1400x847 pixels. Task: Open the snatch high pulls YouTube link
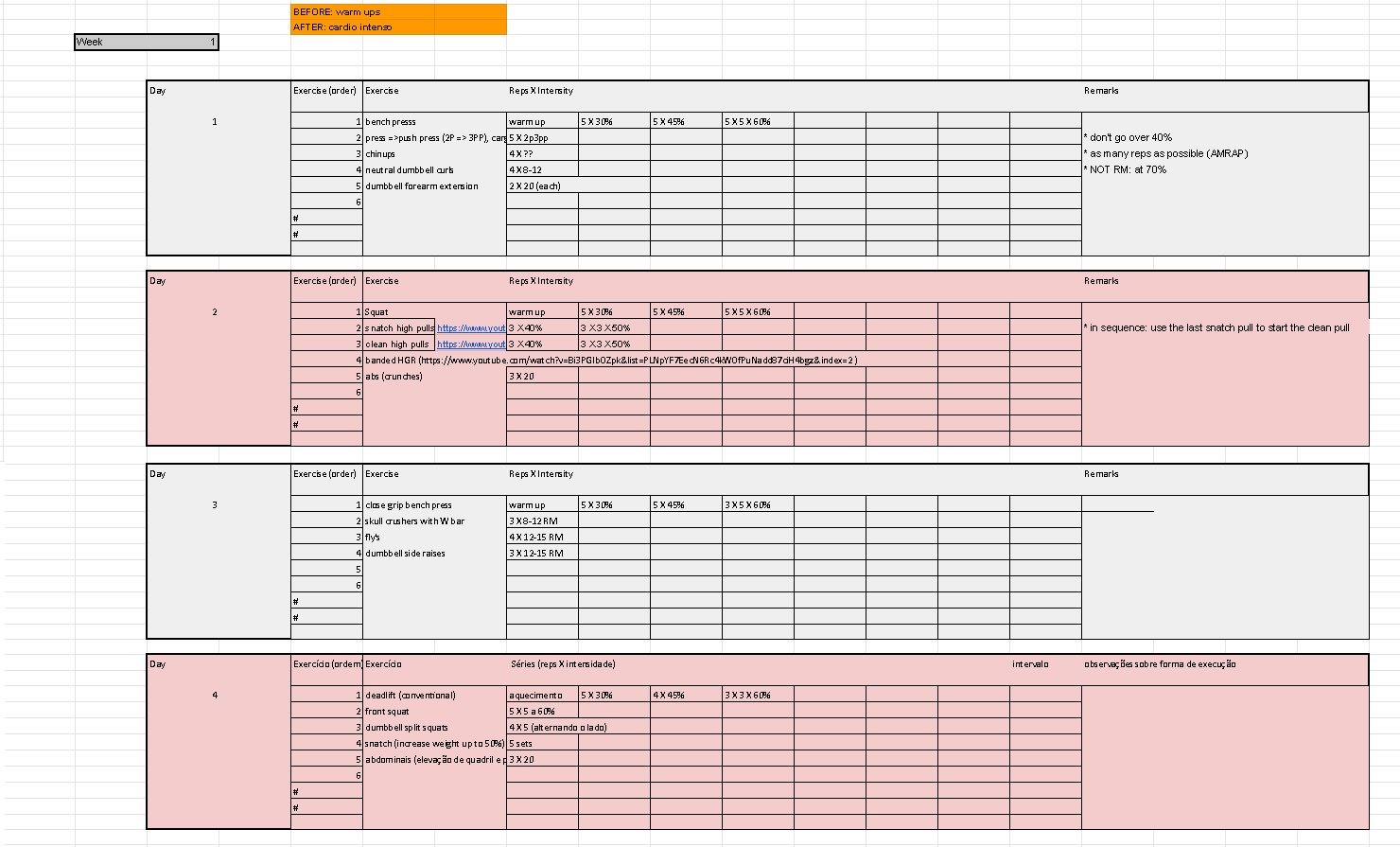tap(471, 327)
